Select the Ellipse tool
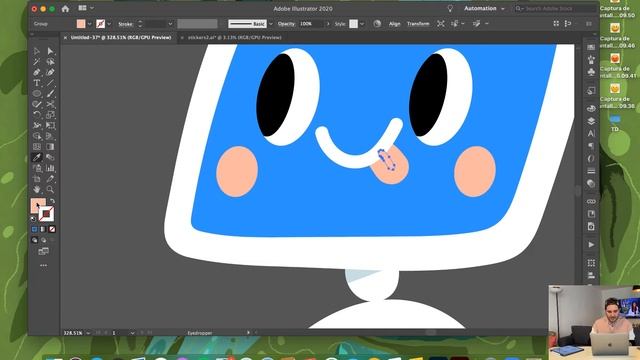Screen dimensions: 640x360 pos(37,93)
